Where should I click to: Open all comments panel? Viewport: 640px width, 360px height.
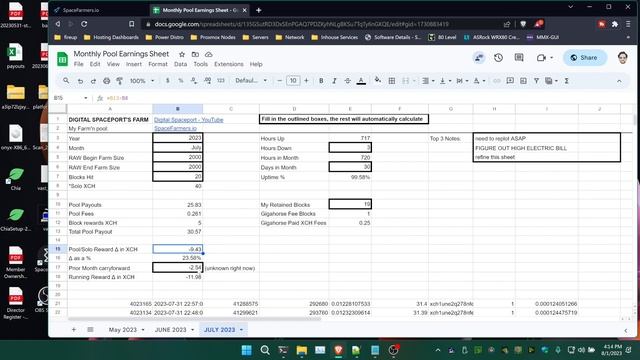(519, 58)
